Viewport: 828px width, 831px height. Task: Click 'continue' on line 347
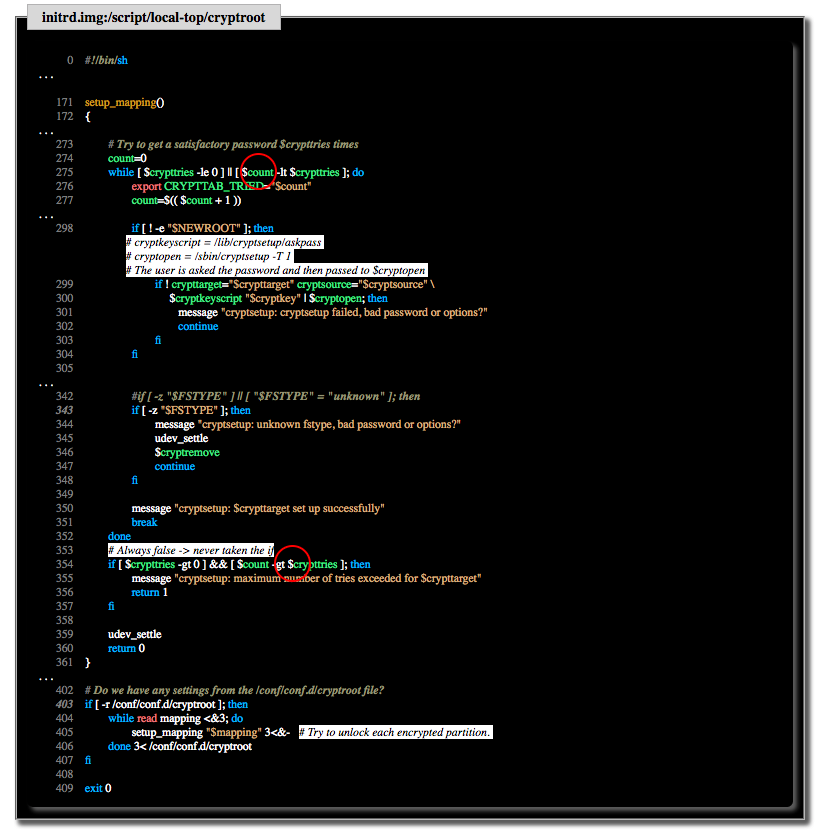tap(174, 466)
